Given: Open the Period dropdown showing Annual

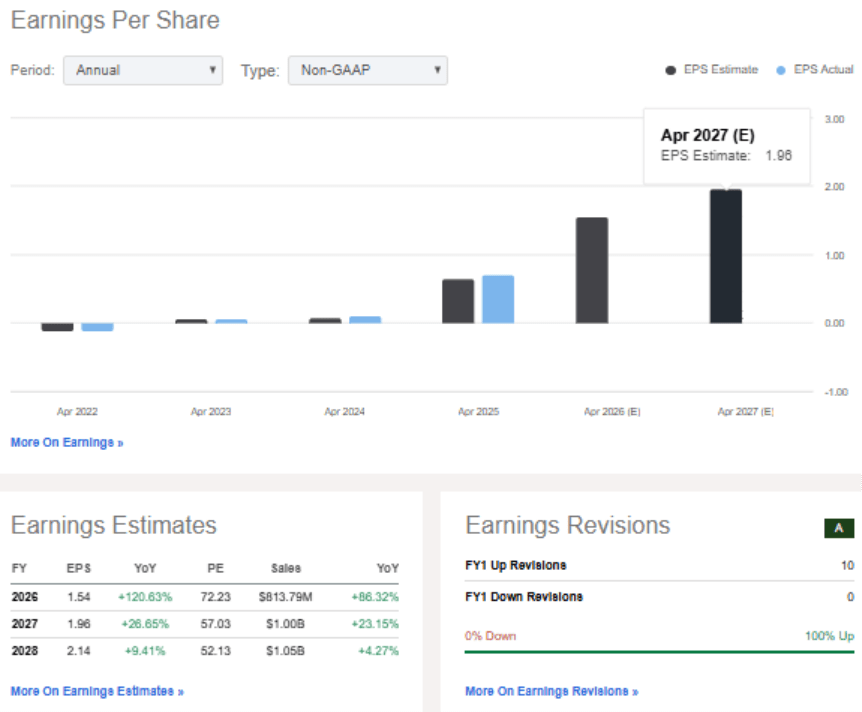Looking at the screenshot, I should [x=142, y=70].
